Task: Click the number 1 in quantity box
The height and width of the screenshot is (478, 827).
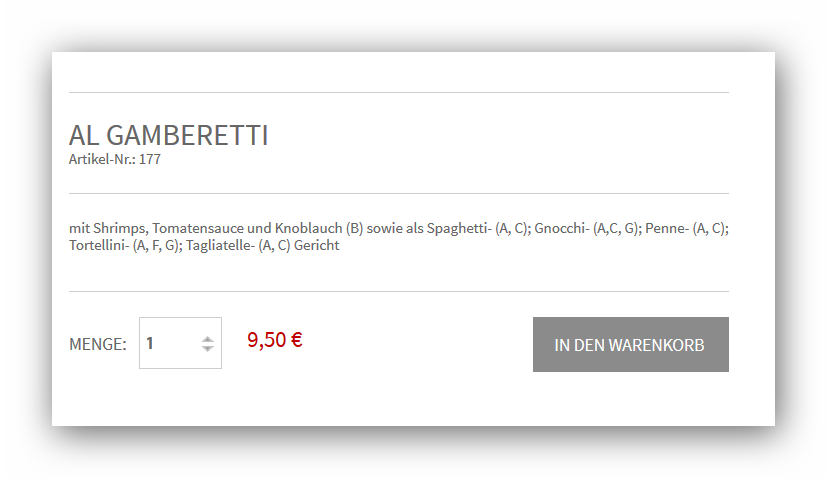Action: pos(150,343)
